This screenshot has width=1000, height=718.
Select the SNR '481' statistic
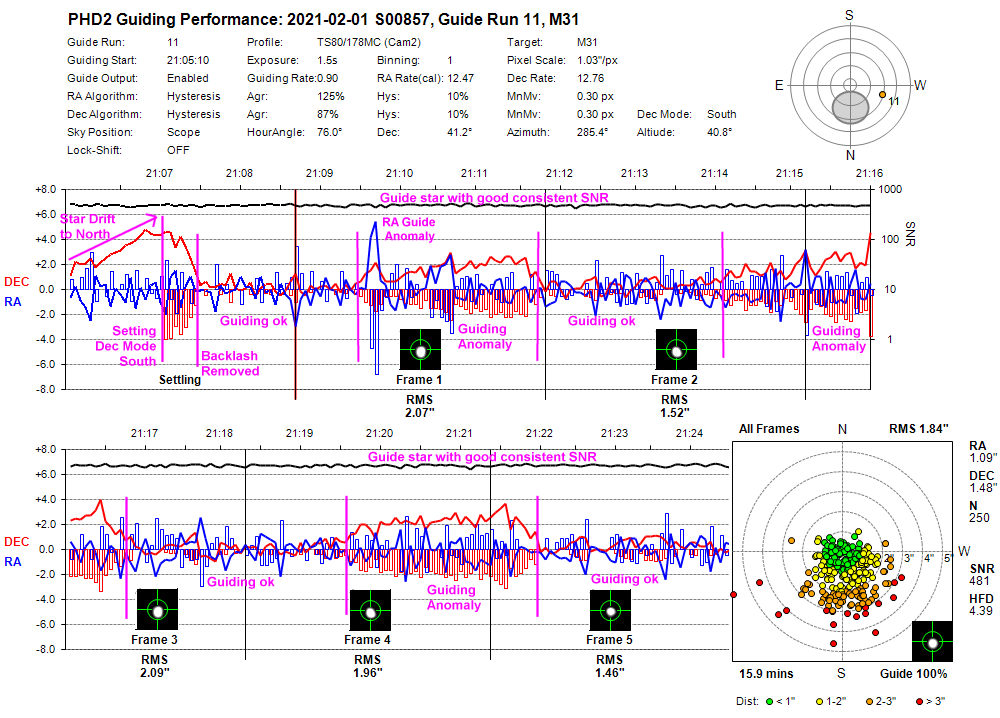979,581
